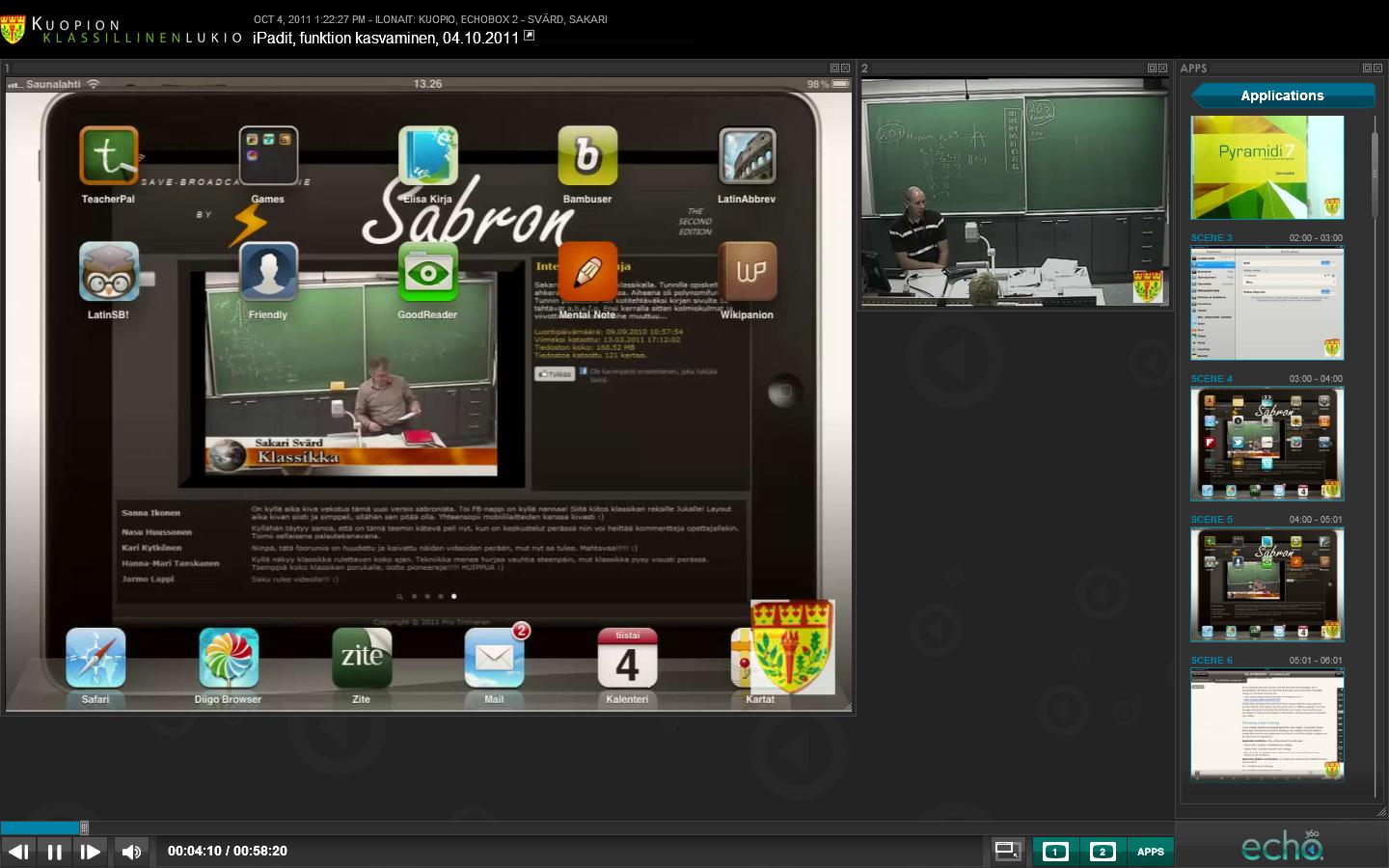Skip back to the previous scene
Screen dimensions: 1389x868
coord(18,852)
